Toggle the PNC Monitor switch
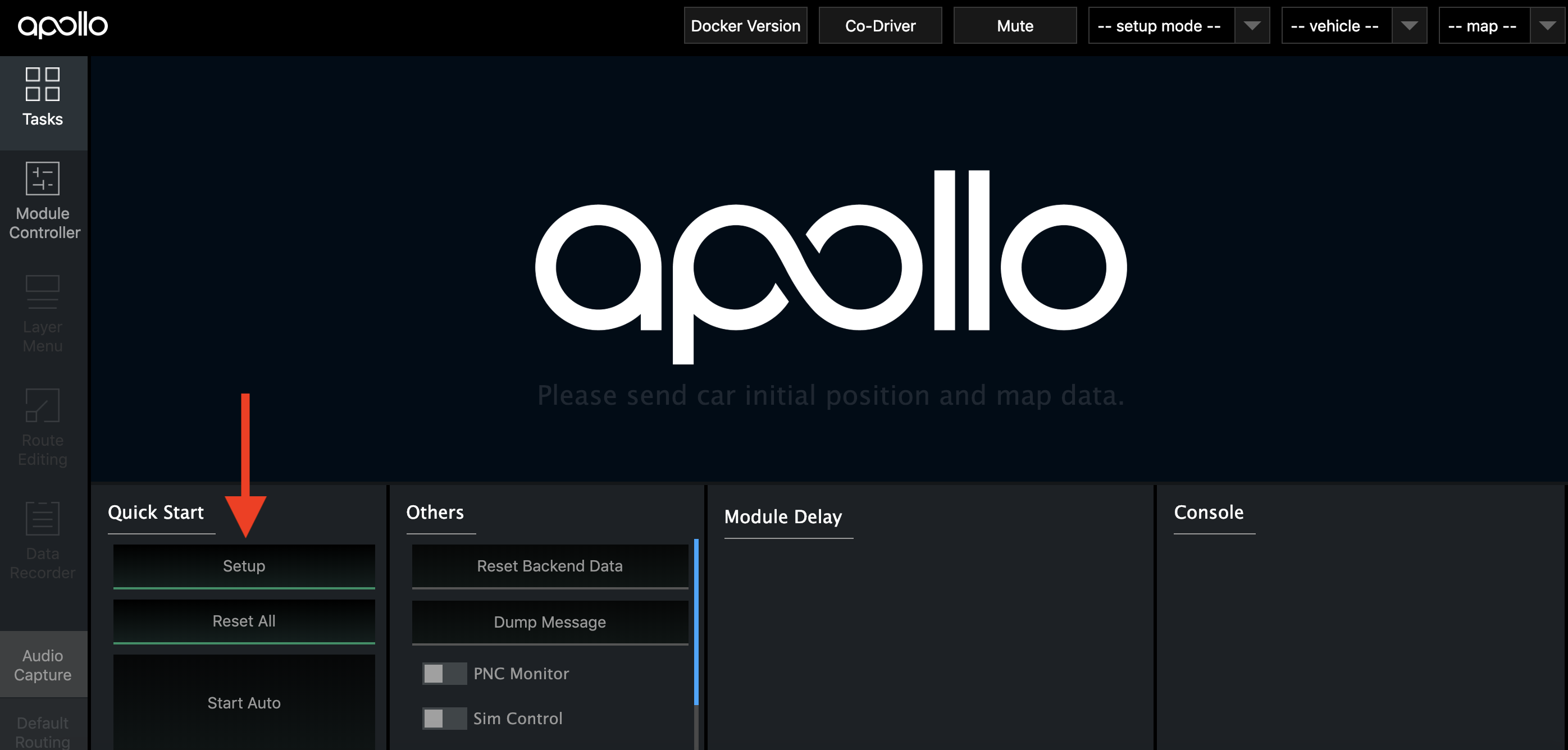The height and width of the screenshot is (750, 1568). [444, 673]
